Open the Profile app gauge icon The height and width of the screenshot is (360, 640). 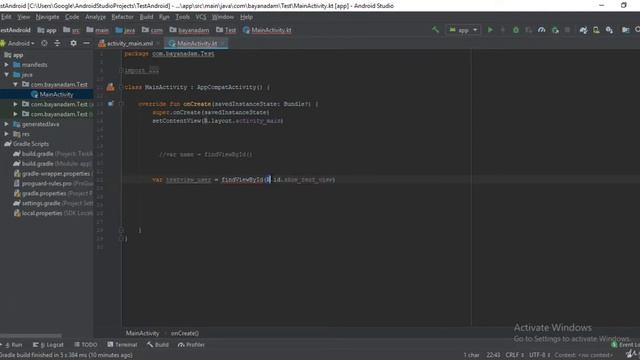click(x=542, y=30)
